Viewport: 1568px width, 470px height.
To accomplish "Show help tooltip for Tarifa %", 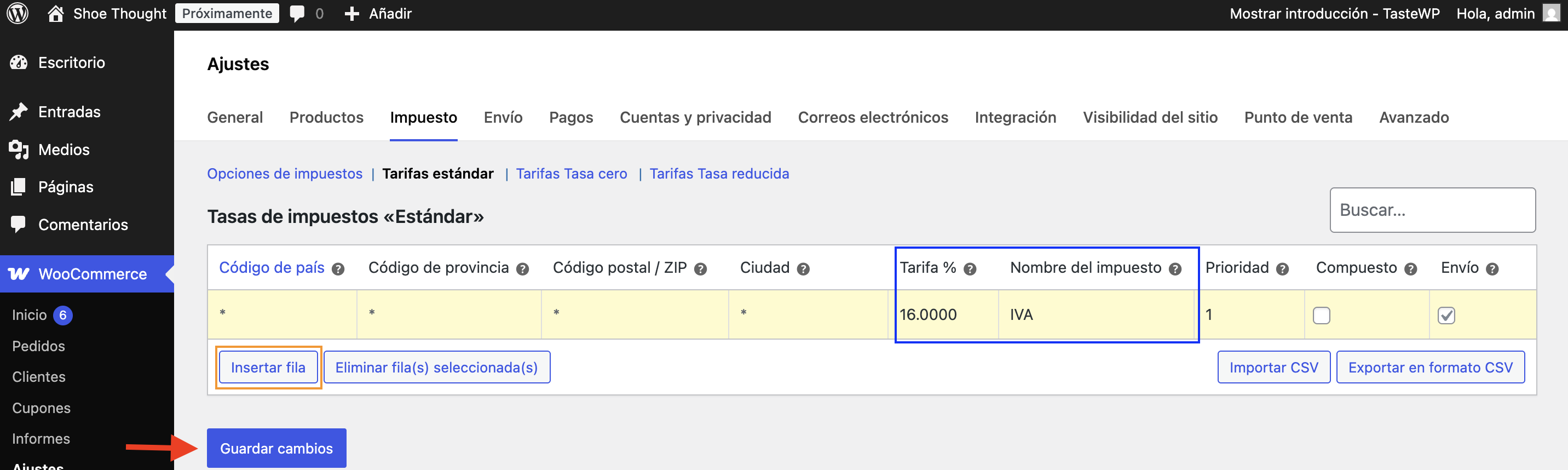I will [970, 268].
